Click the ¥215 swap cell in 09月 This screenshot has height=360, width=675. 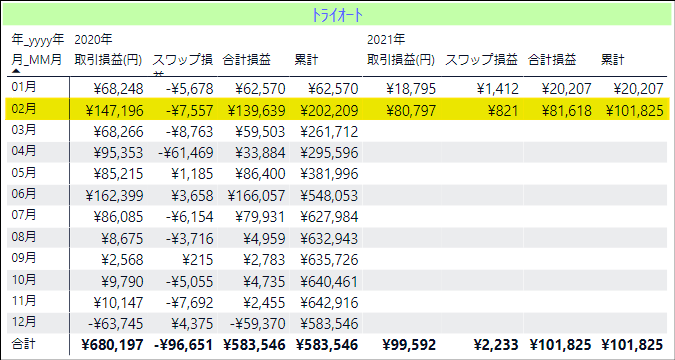[x=198, y=260]
